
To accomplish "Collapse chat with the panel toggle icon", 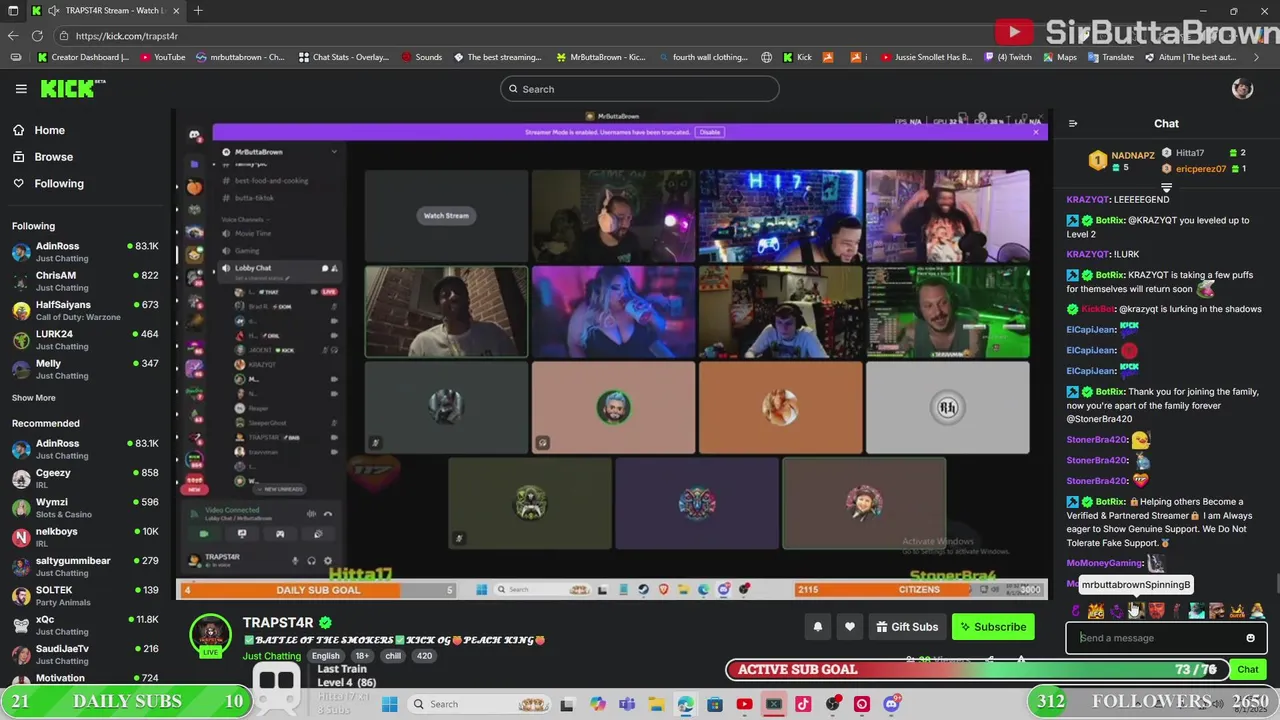I will click(x=1073, y=124).
